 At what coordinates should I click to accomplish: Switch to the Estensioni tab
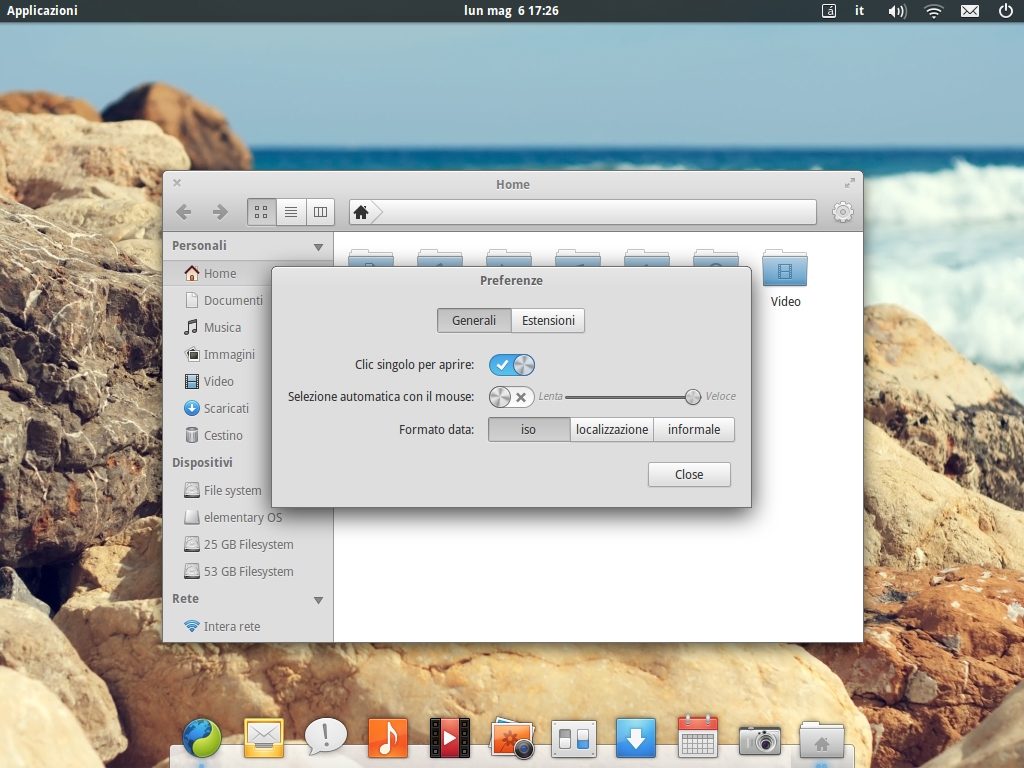pos(548,321)
